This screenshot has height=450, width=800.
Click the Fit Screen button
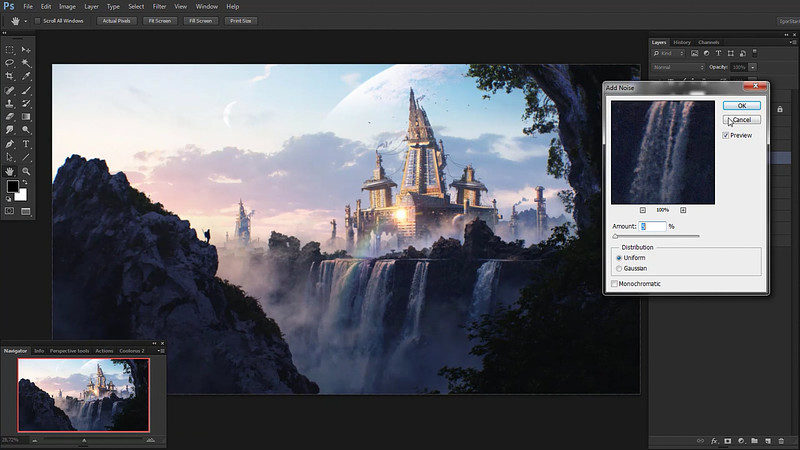[160, 21]
